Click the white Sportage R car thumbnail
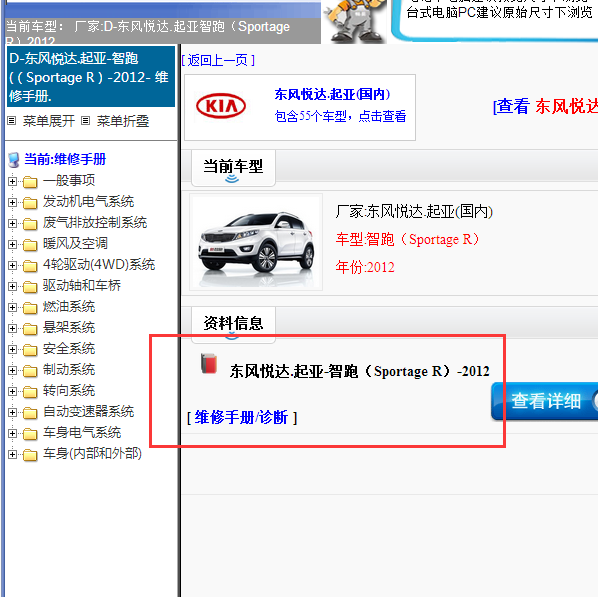The height and width of the screenshot is (597, 598). tap(256, 242)
